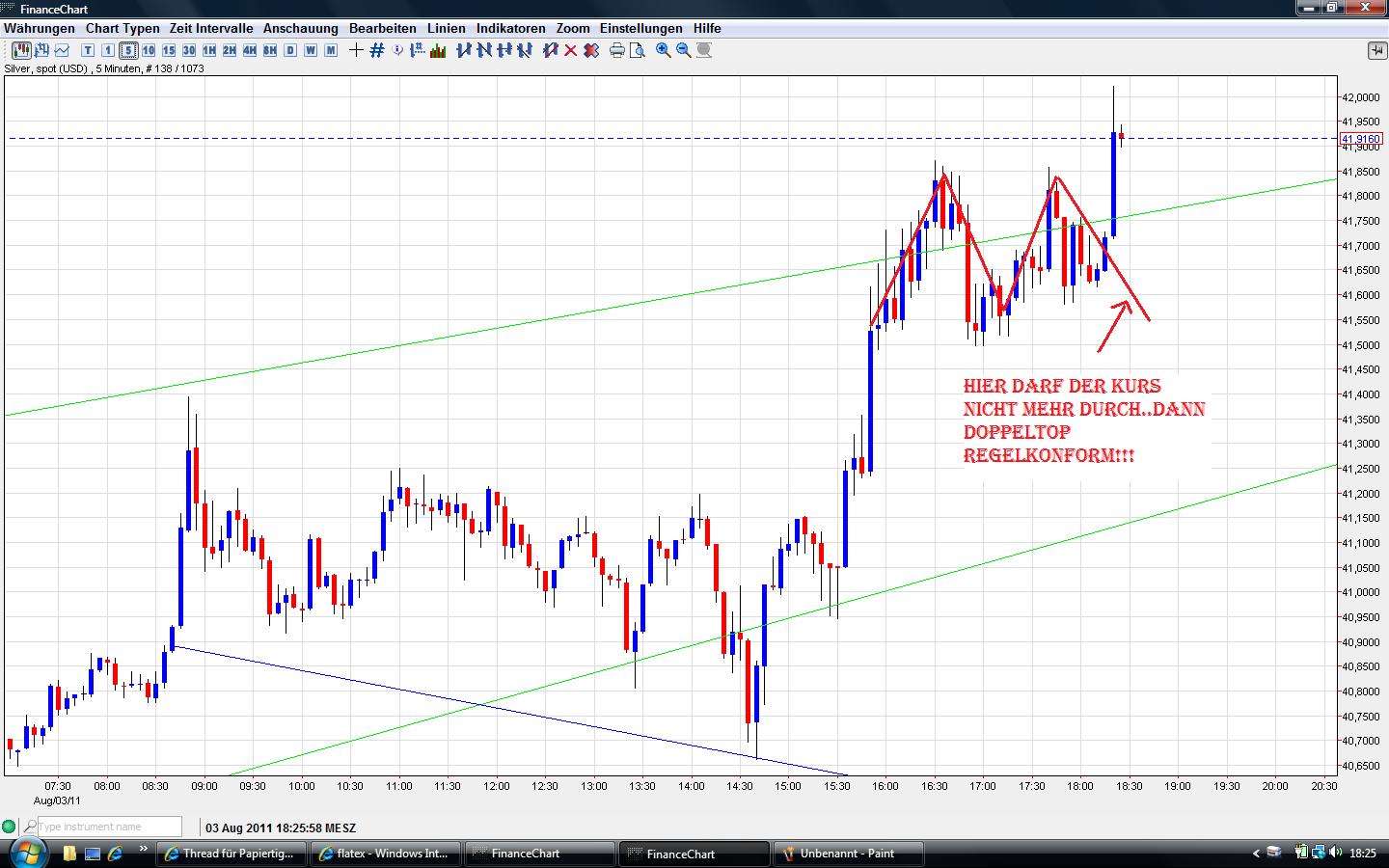Select the tick interval button T
Image resolution: width=1389 pixels, height=868 pixels.
(88, 50)
